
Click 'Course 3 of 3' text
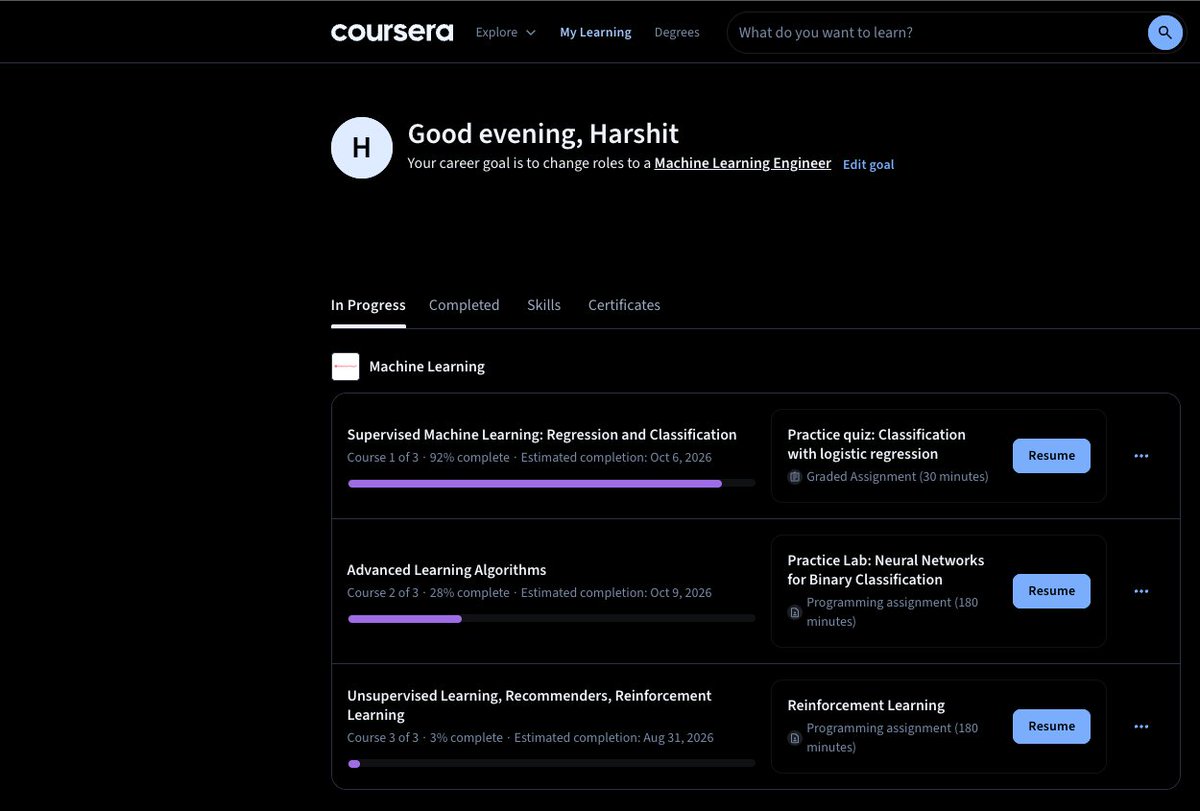click(x=383, y=738)
